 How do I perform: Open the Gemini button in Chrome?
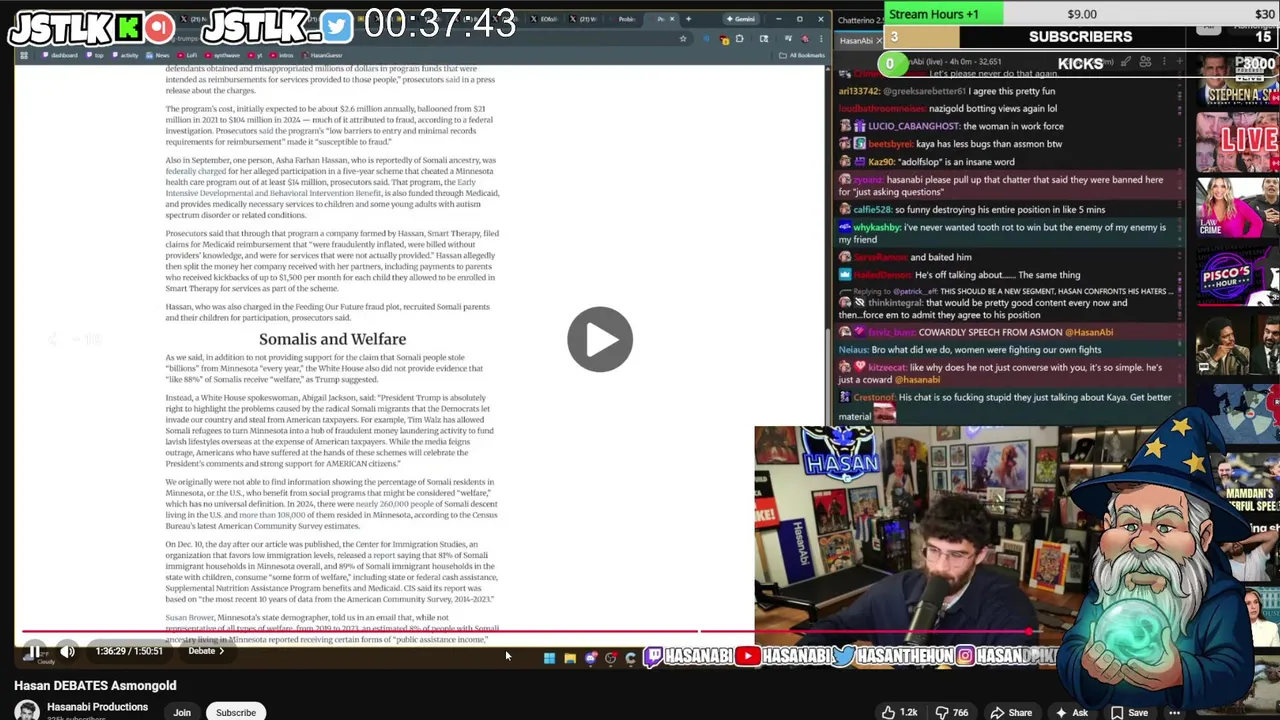(741, 19)
